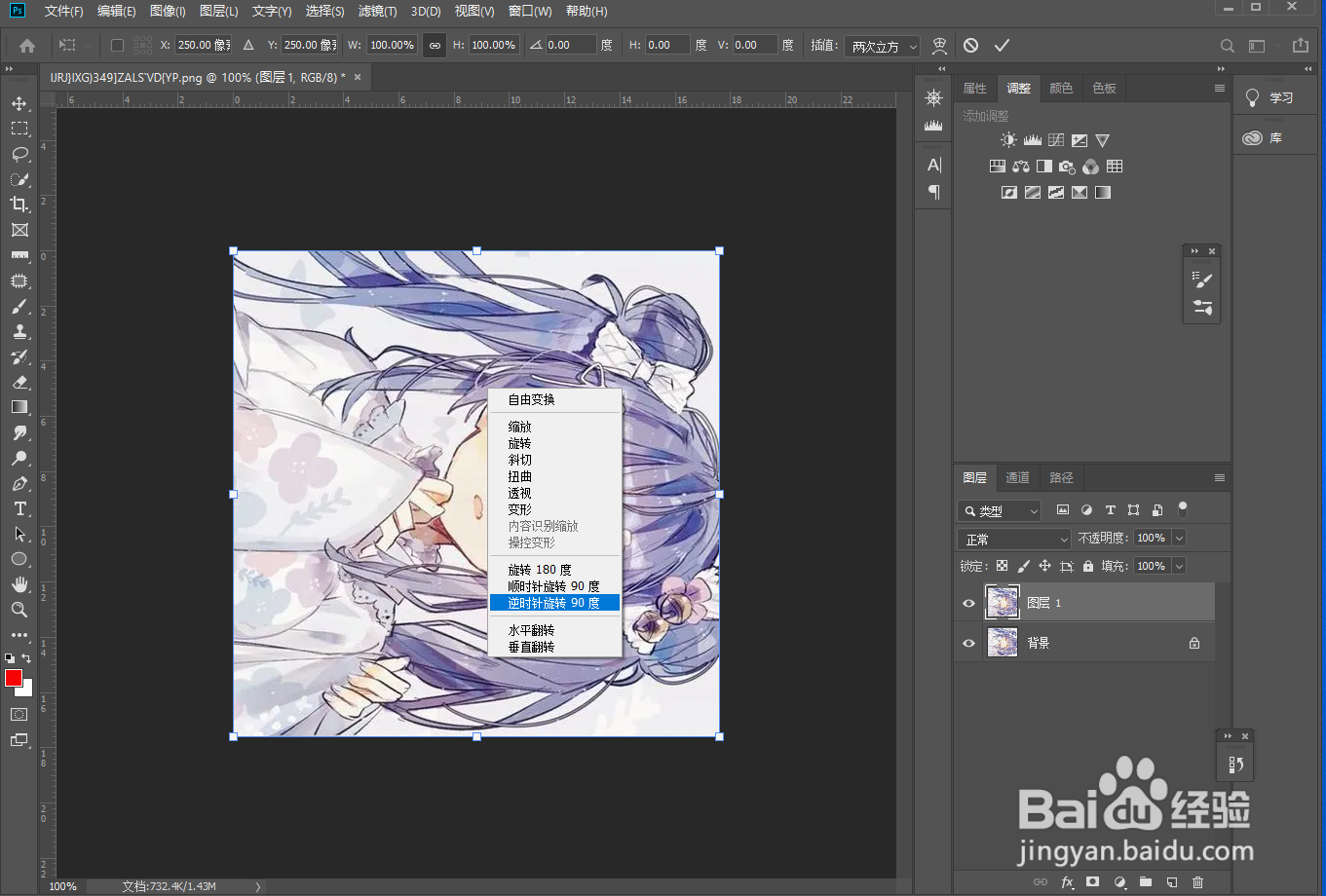1326x896 pixels.
Task: Switch to 颜色 tab
Action: 1061,89
